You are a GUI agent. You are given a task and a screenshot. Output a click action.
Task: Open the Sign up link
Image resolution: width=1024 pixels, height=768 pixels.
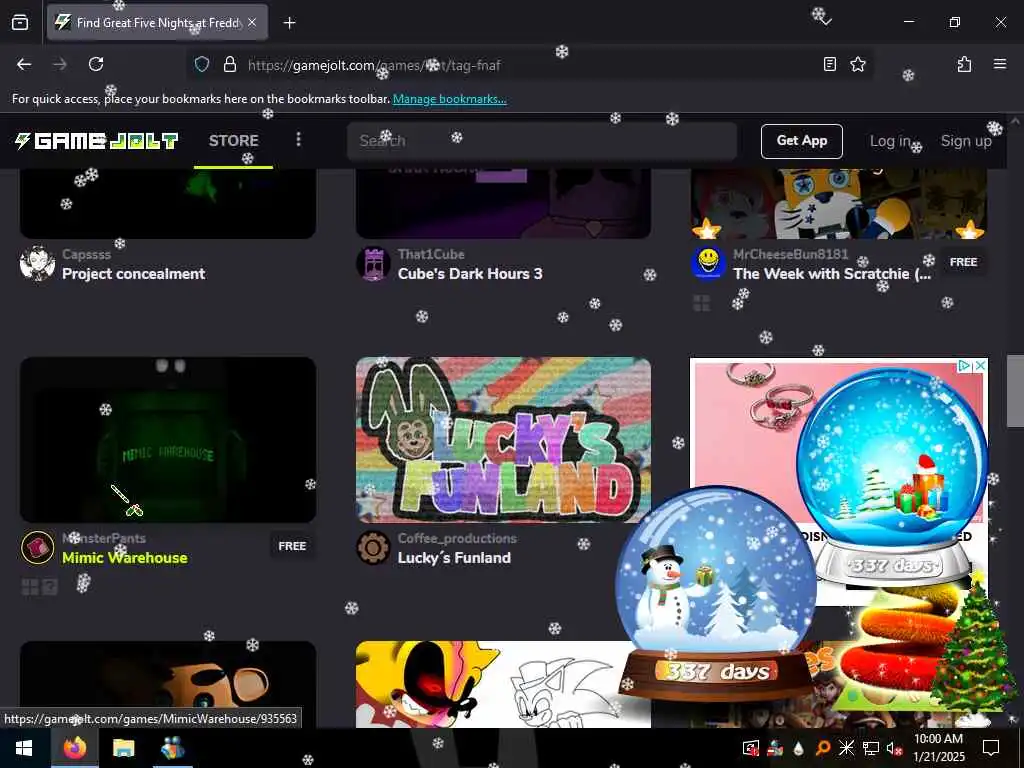coord(966,141)
